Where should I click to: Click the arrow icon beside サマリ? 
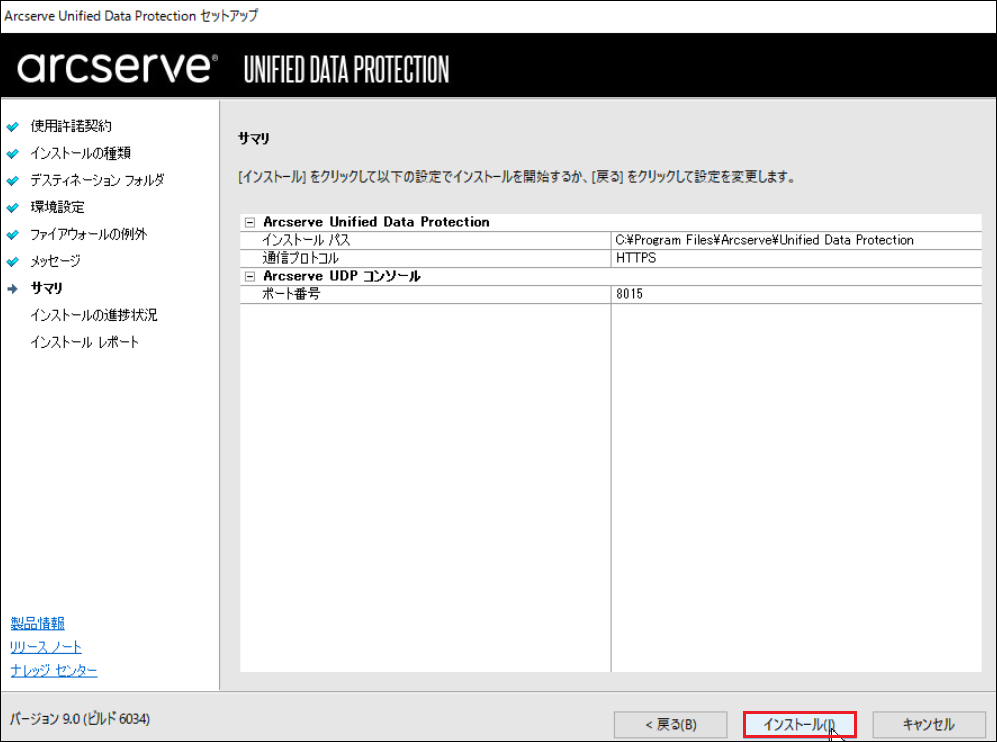pyautogui.click(x=13, y=289)
